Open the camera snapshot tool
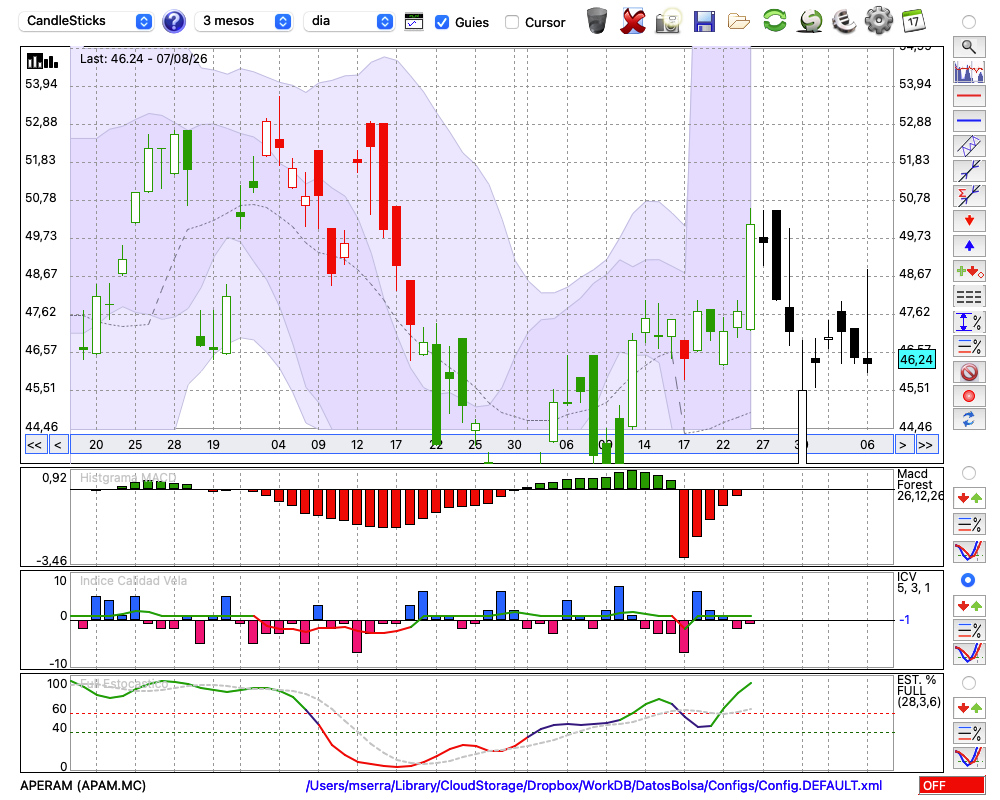This screenshot has height=800, width=1000. click(668, 22)
